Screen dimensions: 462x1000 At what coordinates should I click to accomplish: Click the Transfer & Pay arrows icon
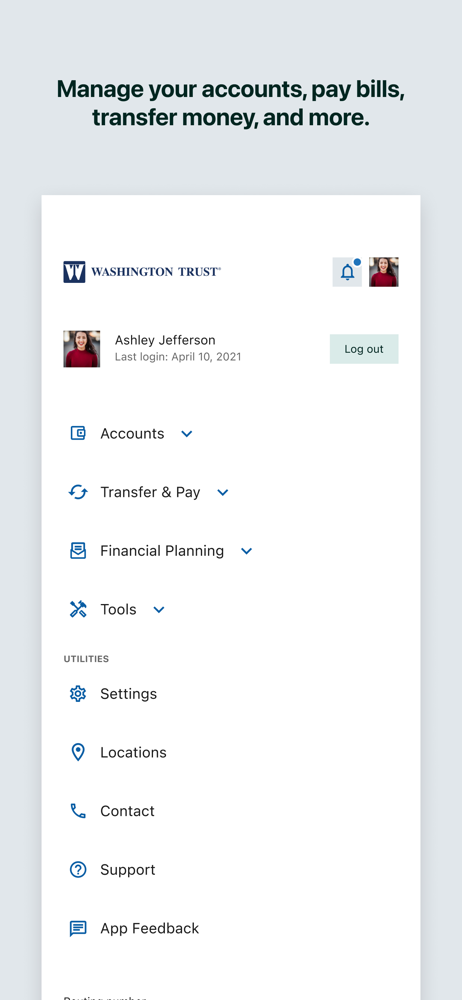point(78,492)
